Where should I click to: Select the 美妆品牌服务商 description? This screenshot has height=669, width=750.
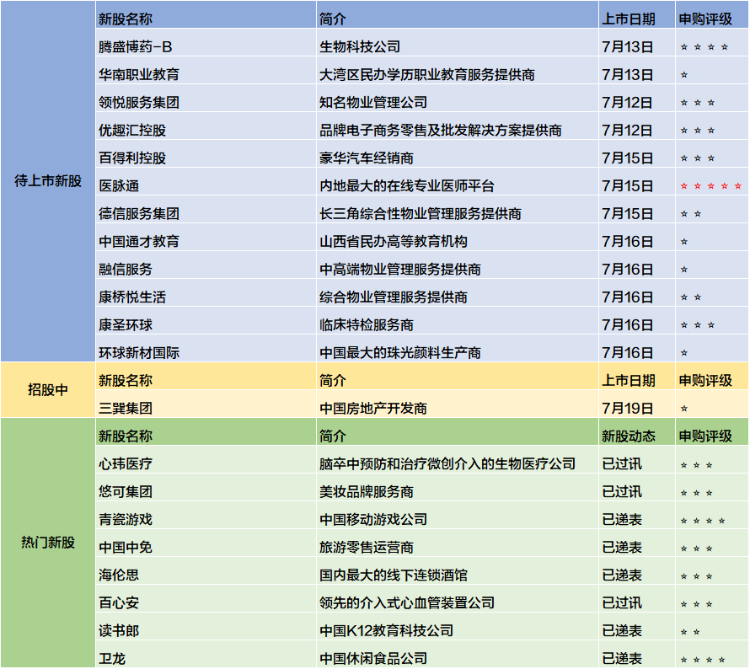(x=366, y=492)
